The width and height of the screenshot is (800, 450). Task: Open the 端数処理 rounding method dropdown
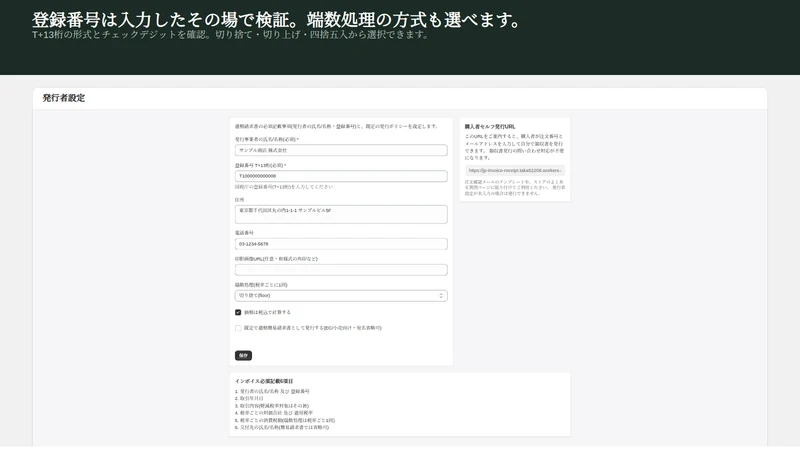point(341,296)
